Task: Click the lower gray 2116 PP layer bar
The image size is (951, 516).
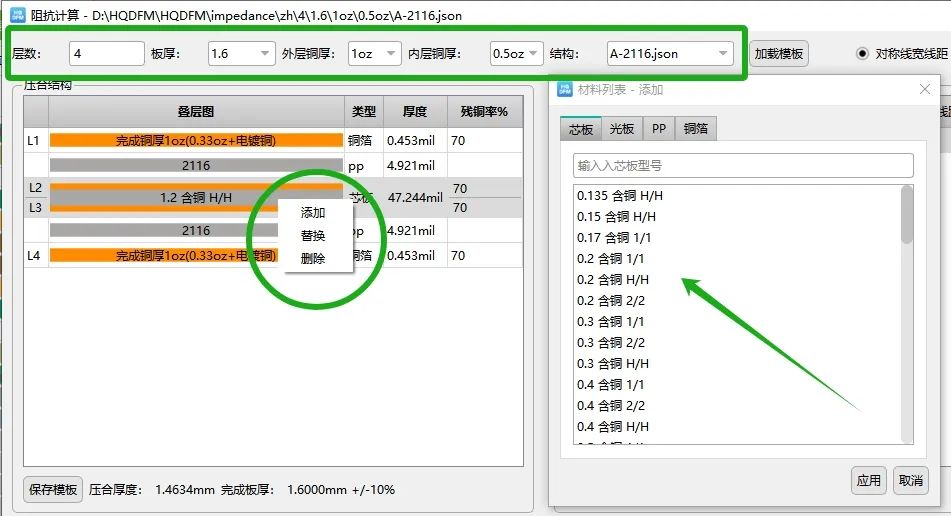Action: click(164, 230)
